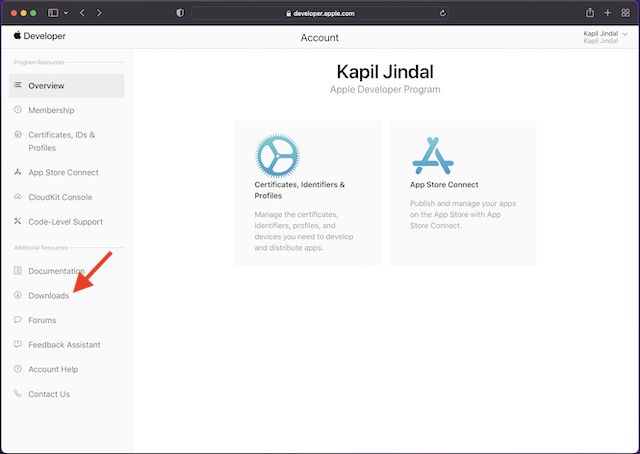Screen dimensions: 640x454
Task: Open the App Store Connect card title
Action: tap(444, 185)
